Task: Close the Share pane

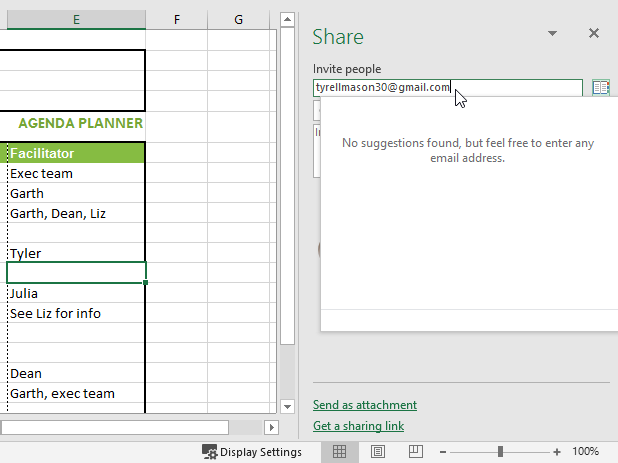Action: coord(594,33)
